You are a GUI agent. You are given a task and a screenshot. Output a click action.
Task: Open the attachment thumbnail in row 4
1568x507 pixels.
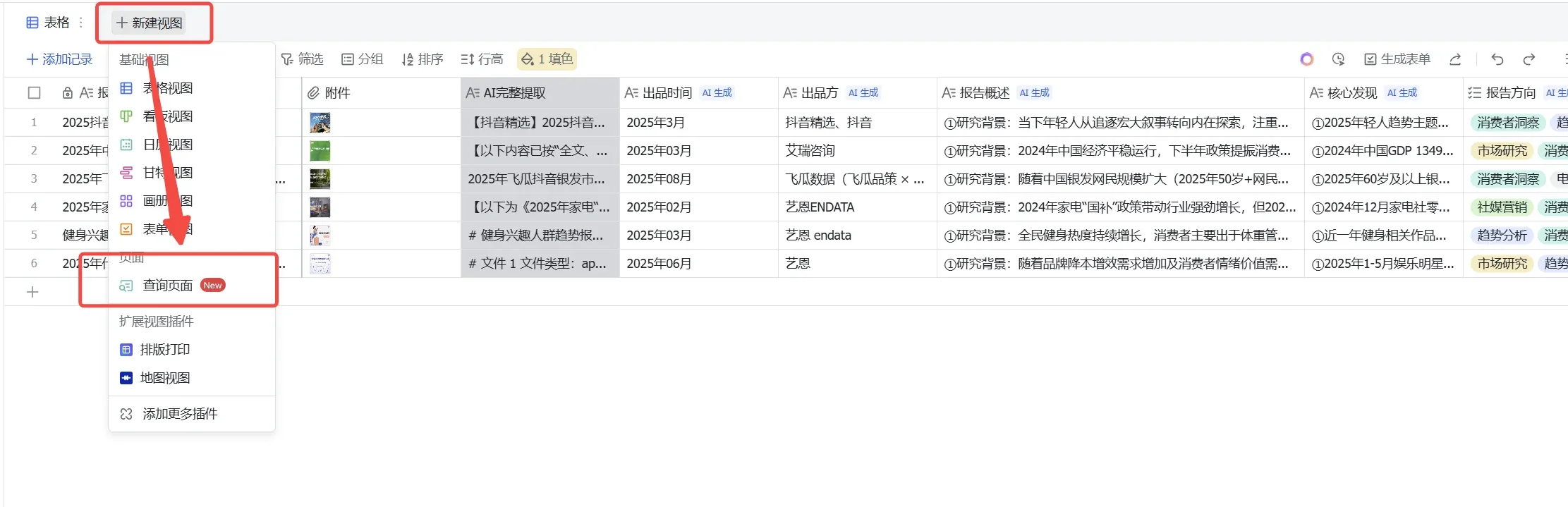(x=320, y=207)
